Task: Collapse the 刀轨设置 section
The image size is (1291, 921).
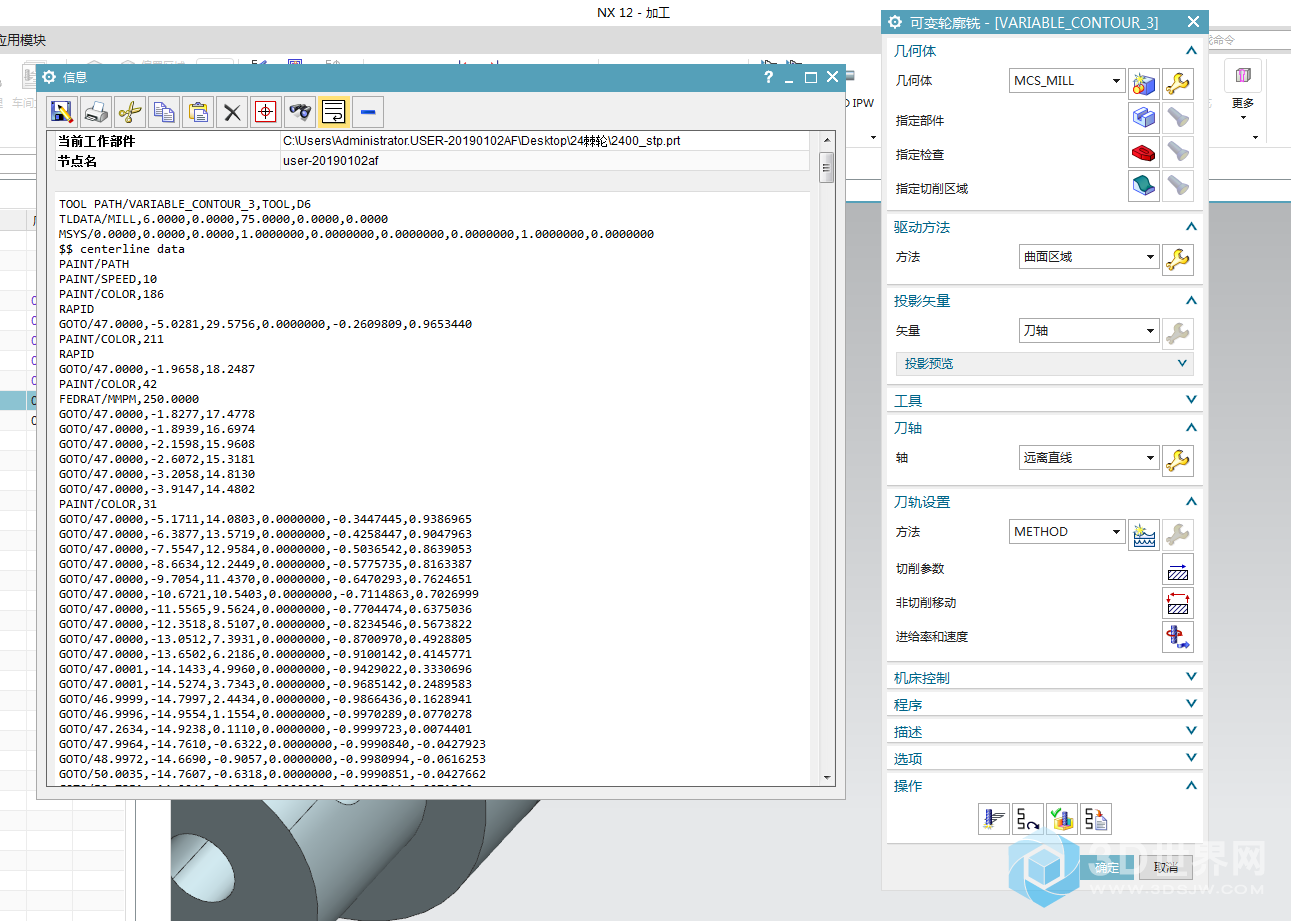Action: point(1044,502)
